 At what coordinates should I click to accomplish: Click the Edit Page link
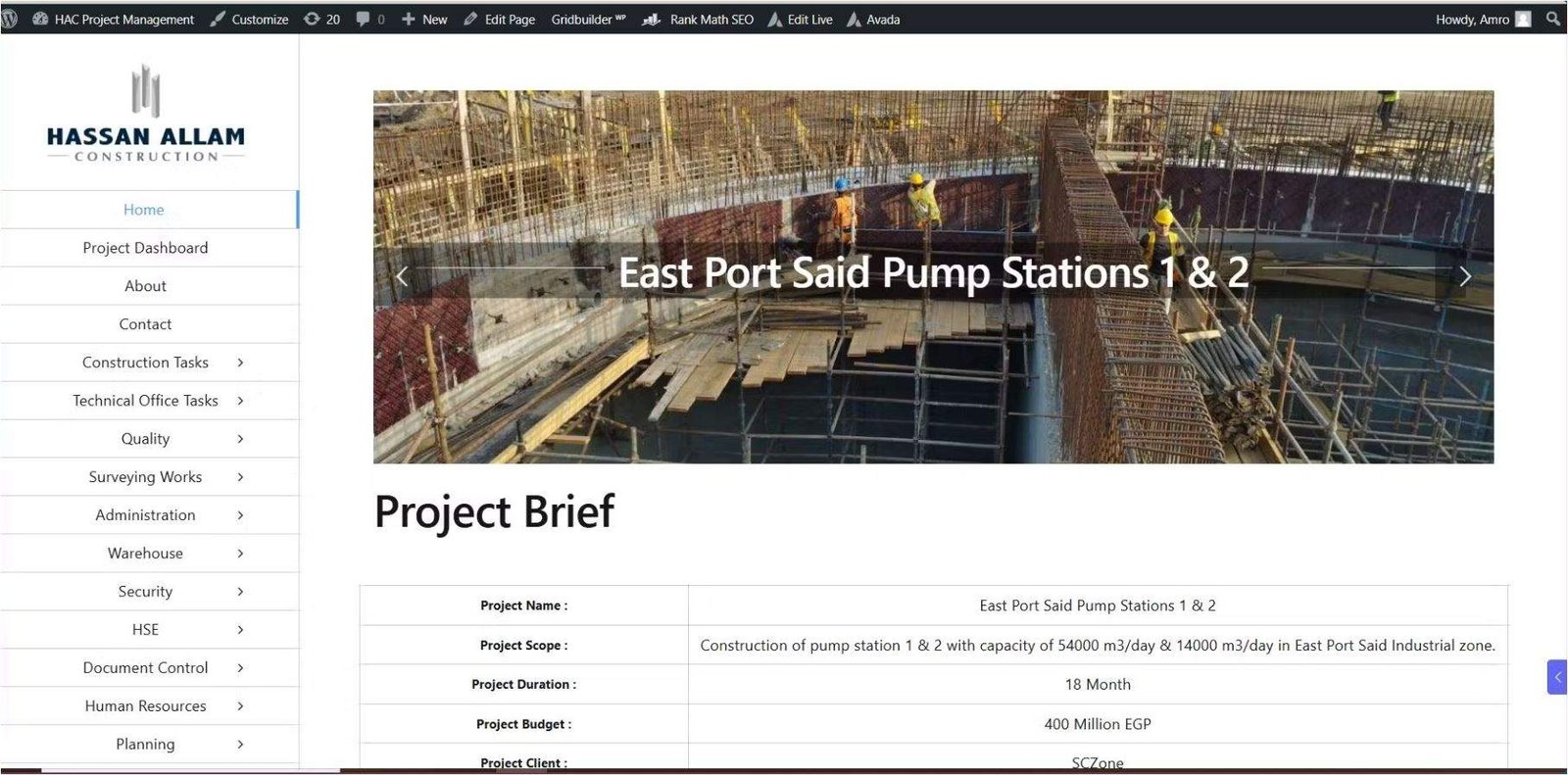coord(500,19)
